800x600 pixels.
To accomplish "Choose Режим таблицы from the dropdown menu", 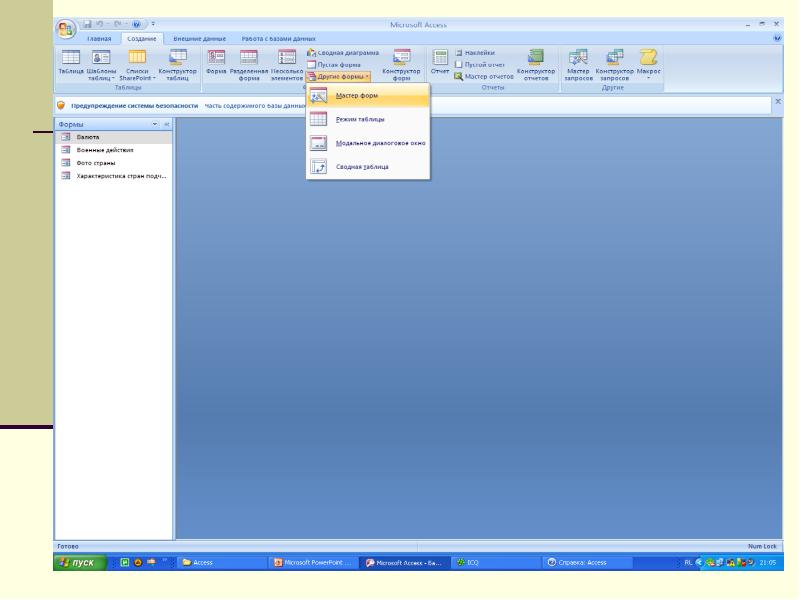I will 368,119.
